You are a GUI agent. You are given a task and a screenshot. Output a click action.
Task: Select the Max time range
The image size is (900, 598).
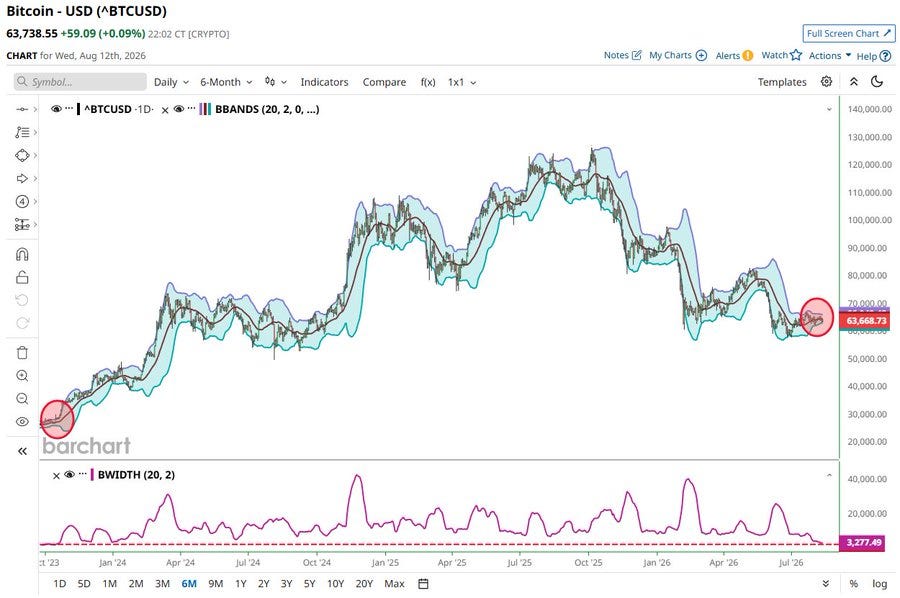tap(394, 584)
